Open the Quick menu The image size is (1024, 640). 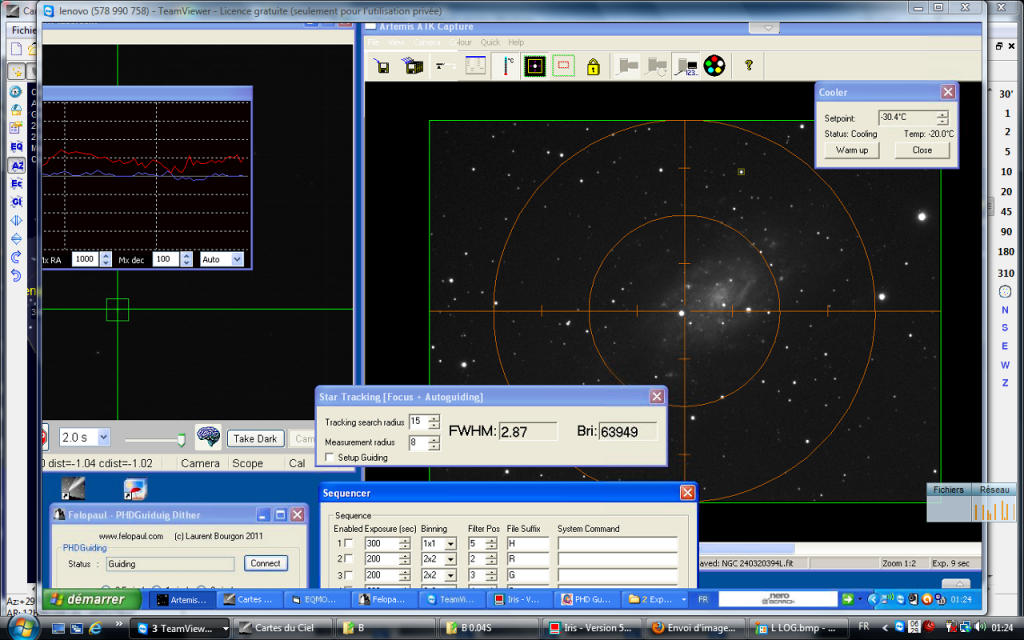[490, 43]
